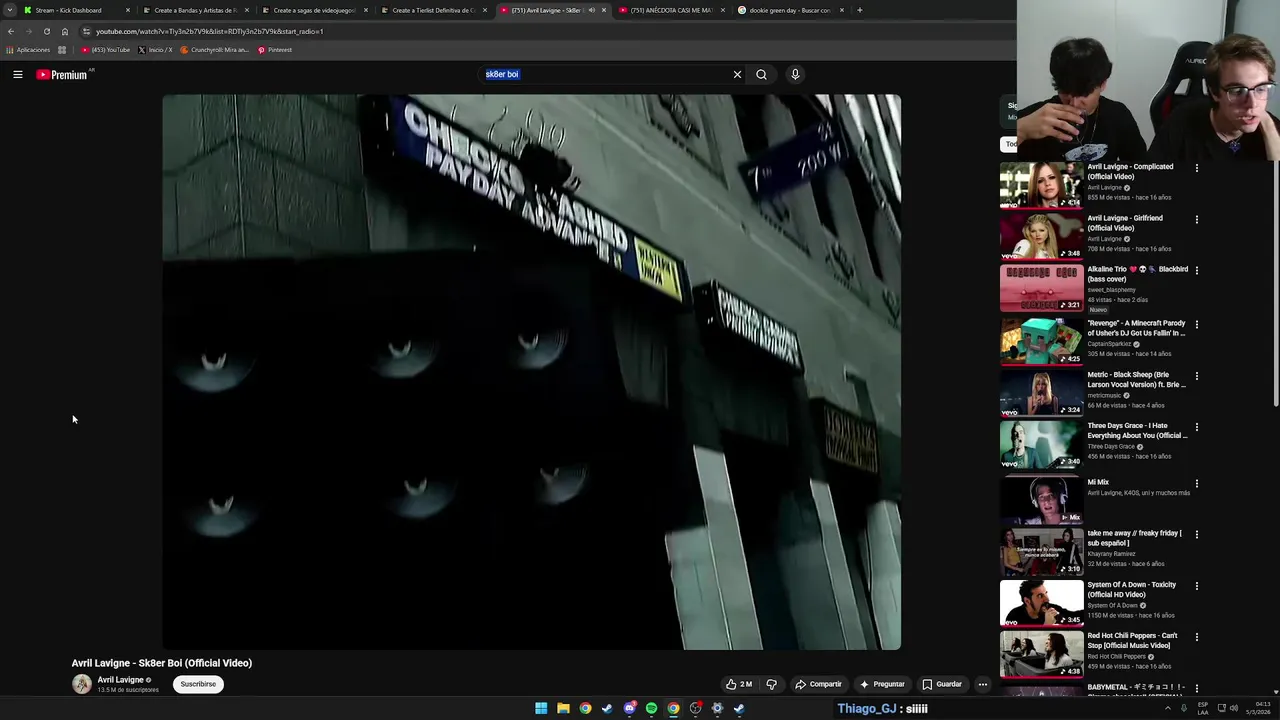Viewport: 1280px width, 720px height.
Task: Open Avril Lavigne channel avatar
Action: 82,684
